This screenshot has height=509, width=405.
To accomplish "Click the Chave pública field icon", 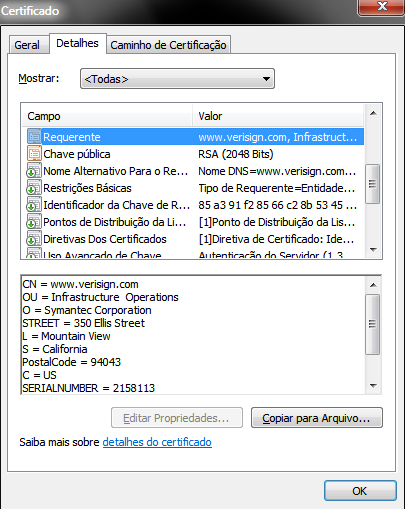I will click(x=34, y=154).
